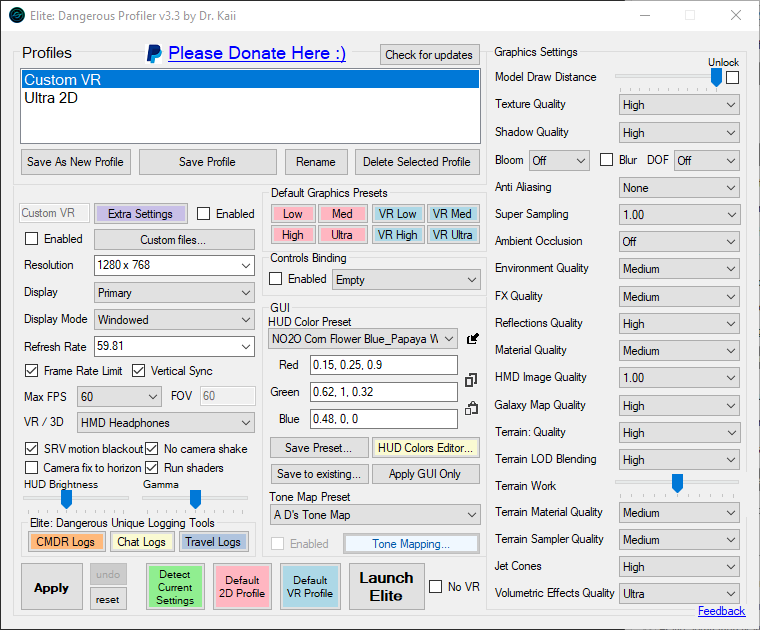
Task: Open the Resolution dropdown
Action: coord(174,265)
